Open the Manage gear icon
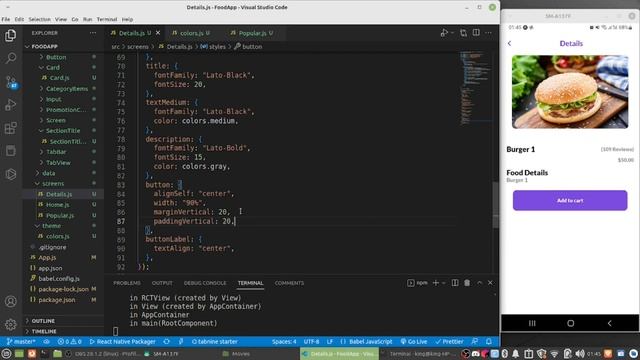Image resolution: width=640 pixels, height=360 pixels. click(11, 324)
